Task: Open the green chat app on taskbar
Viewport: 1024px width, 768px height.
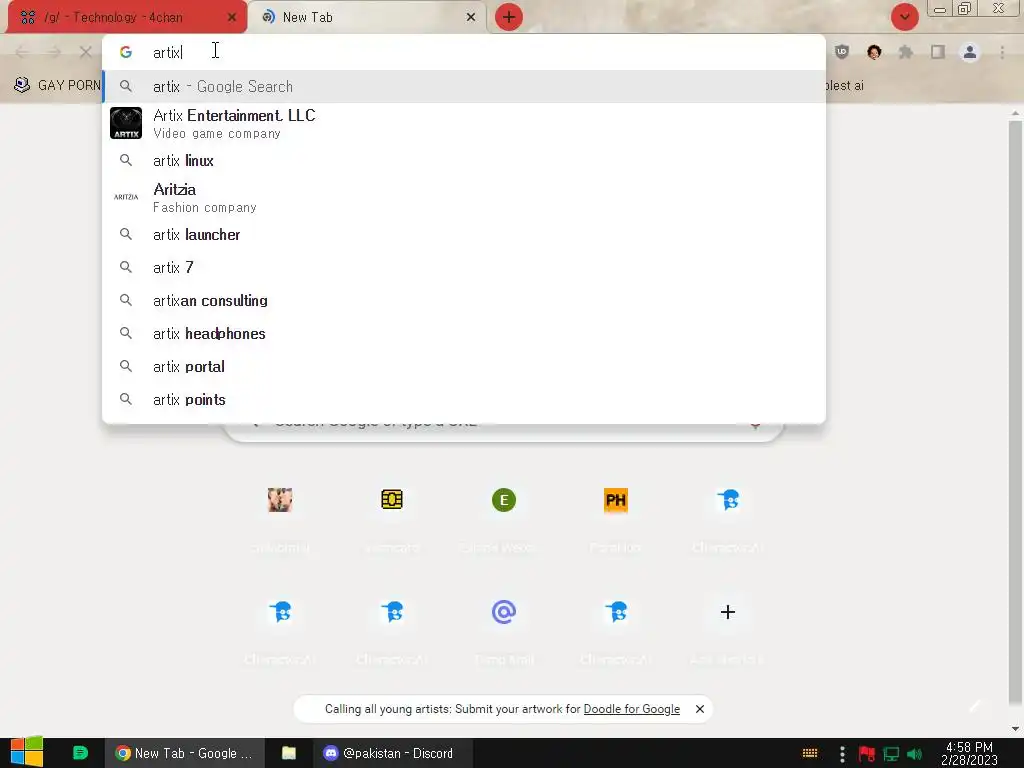Action: (80, 753)
